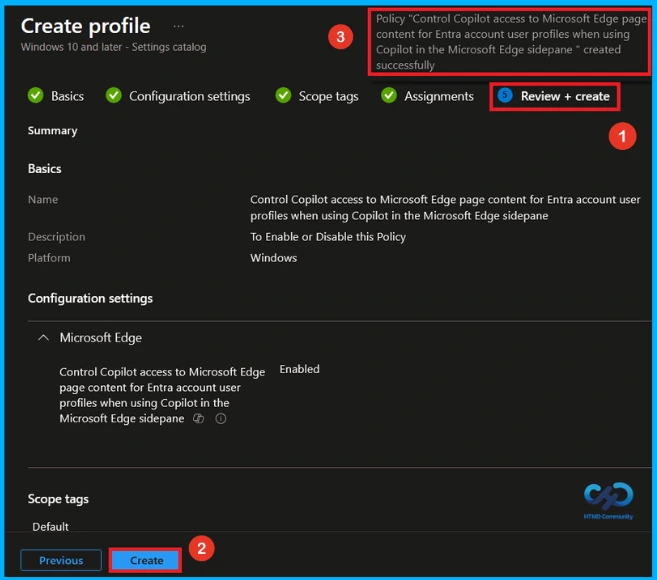Open the Assignments step
Image resolution: width=657 pixels, height=580 pixels.
pos(439,96)
